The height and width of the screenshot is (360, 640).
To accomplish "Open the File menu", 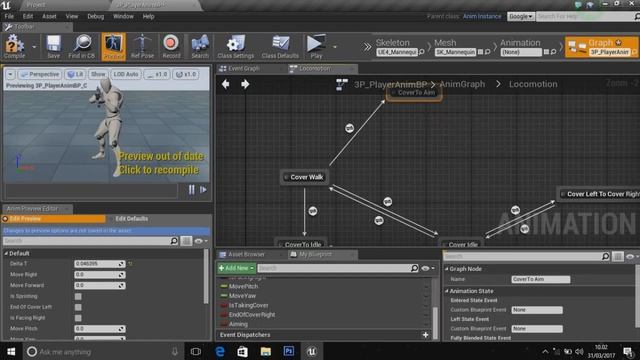I will click(9, 16).
